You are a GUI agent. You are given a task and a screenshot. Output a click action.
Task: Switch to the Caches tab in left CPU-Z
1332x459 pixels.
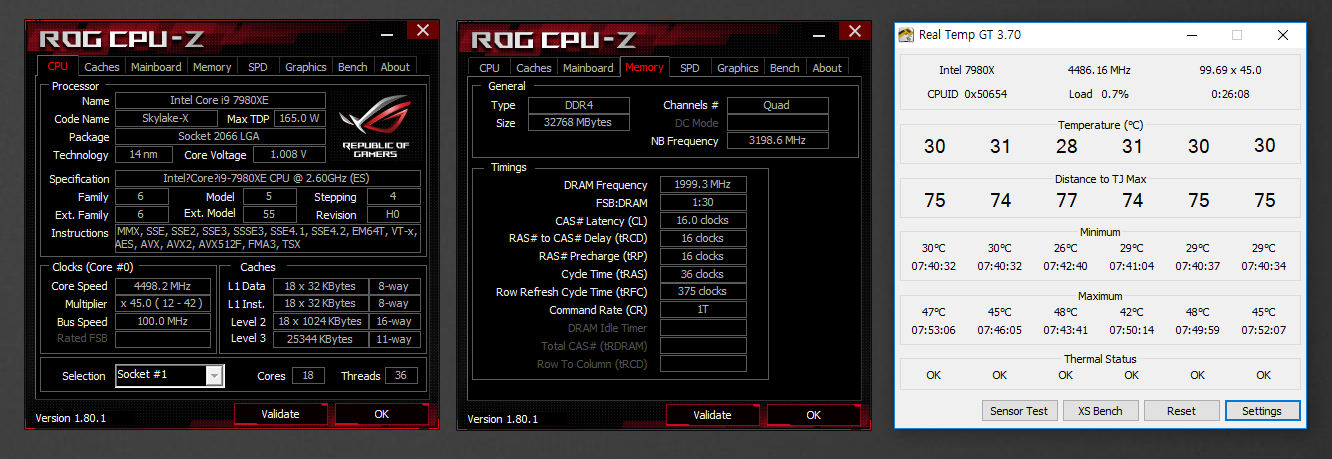(x=101, y=67)
